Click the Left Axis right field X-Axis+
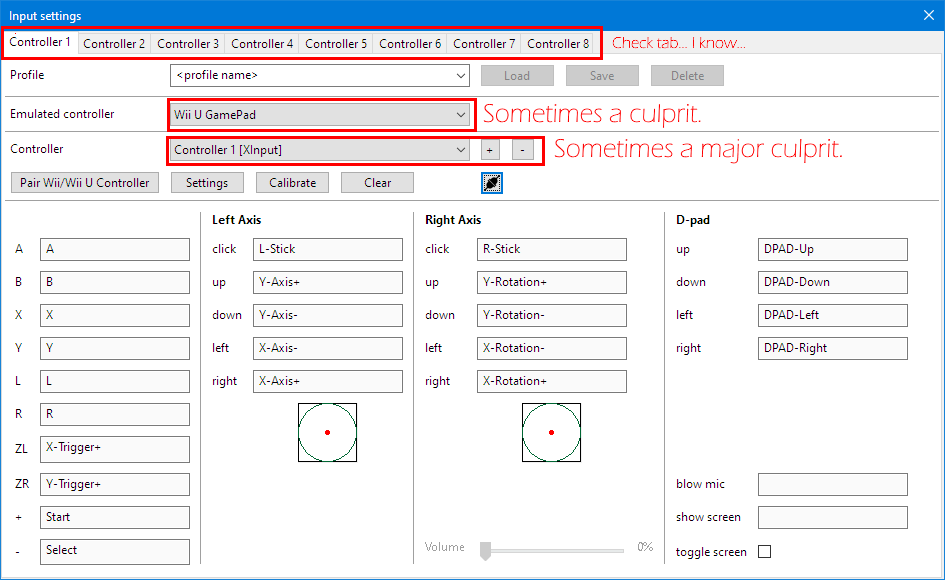Viewport: 945px width, 580px height. (x=328, y=381)
